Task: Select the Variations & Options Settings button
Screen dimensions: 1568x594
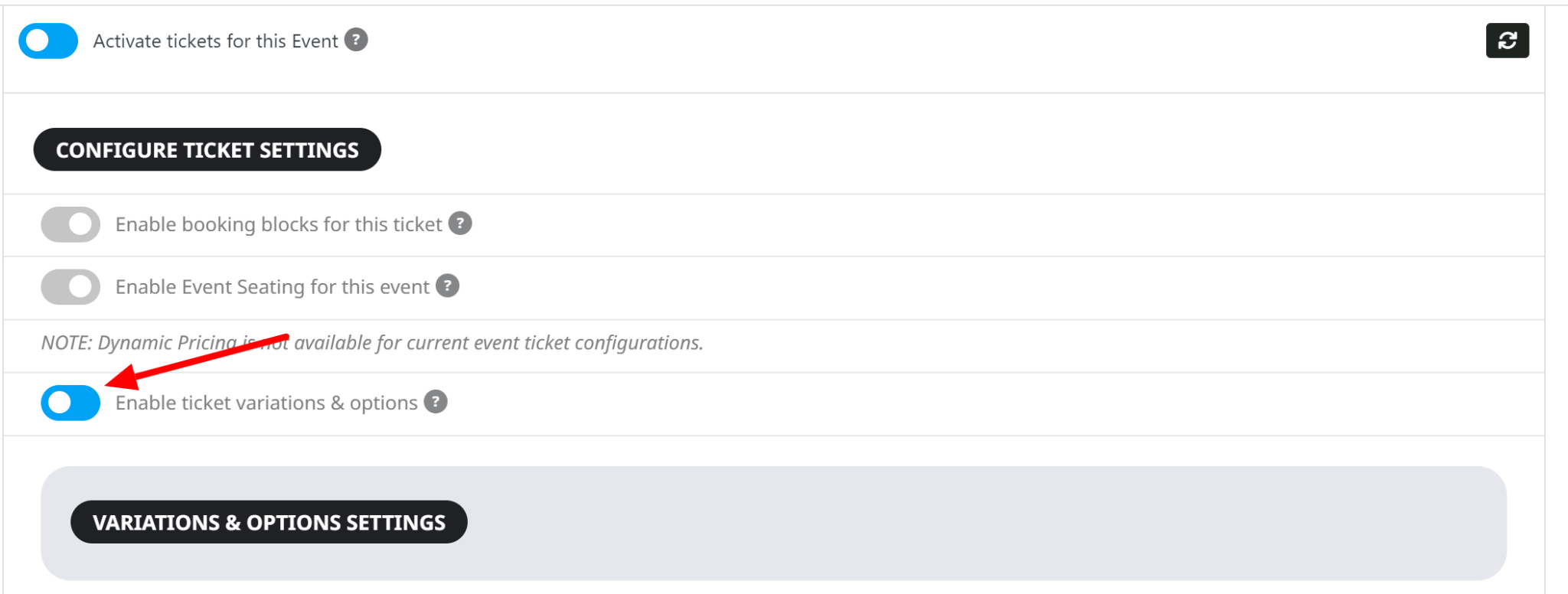Action: tap(269, 522)
